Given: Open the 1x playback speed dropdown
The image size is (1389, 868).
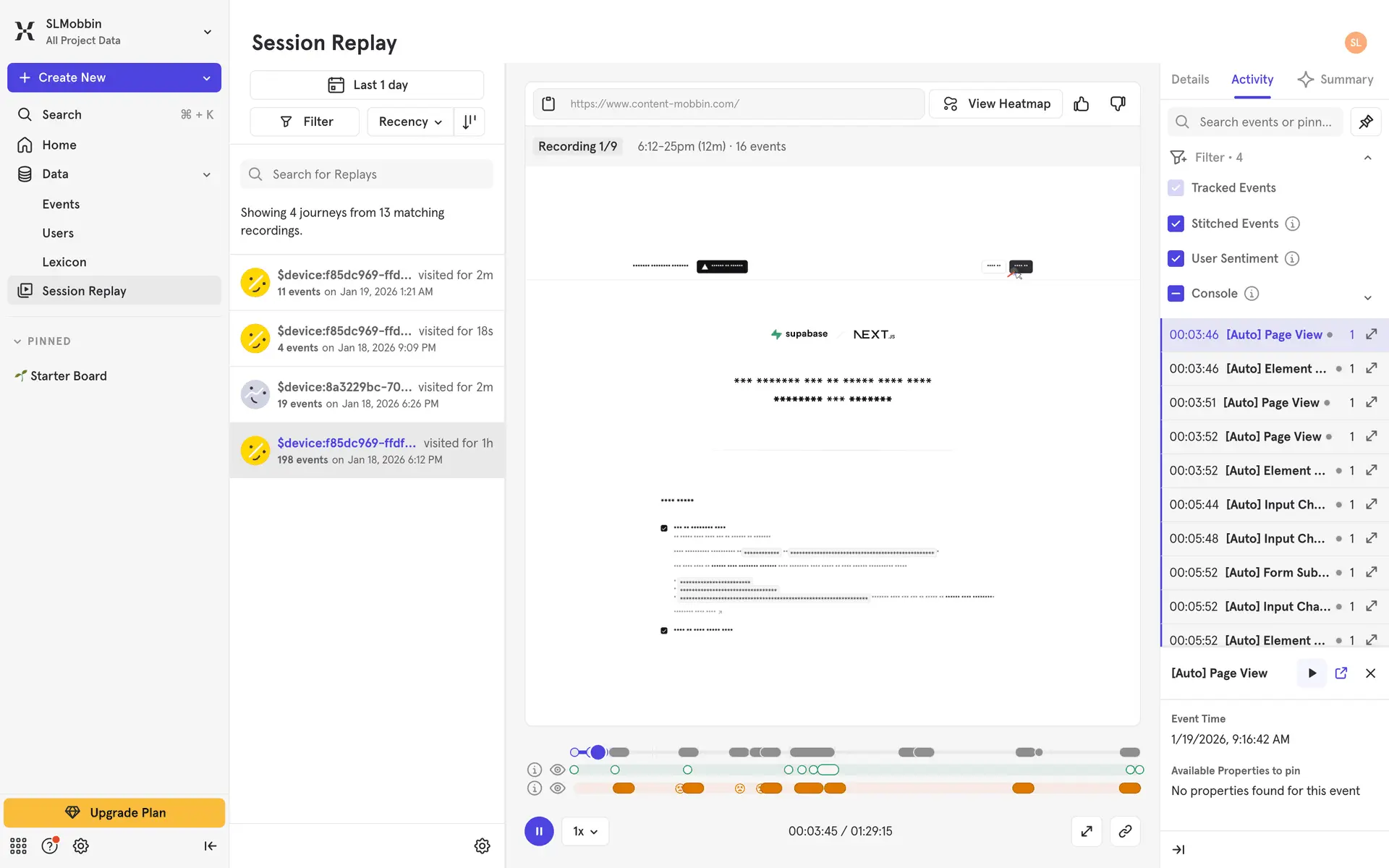Looking at the screenshot, I should coord(585,831).
